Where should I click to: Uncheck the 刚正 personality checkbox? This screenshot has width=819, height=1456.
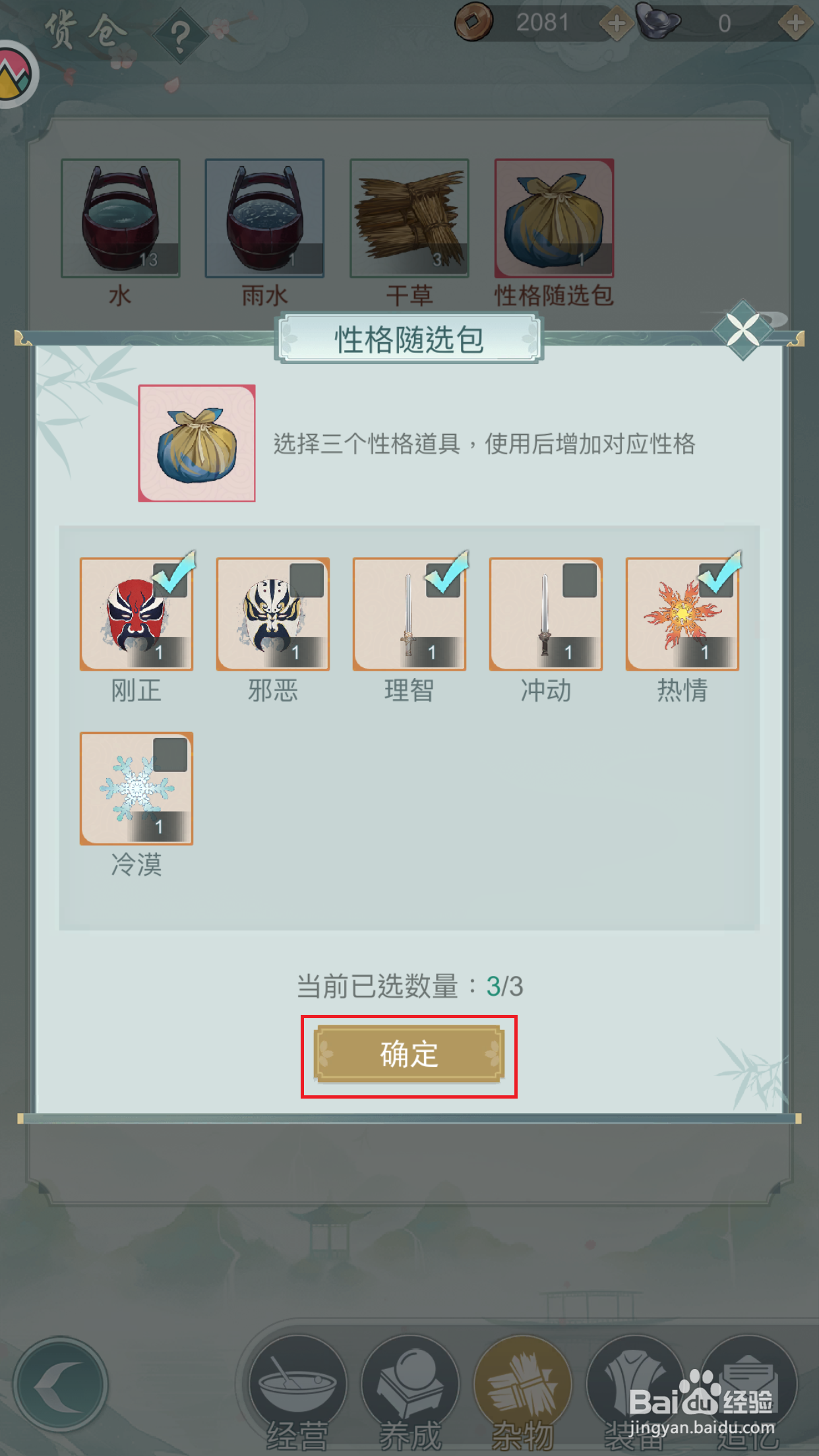(x=170, y=580)
